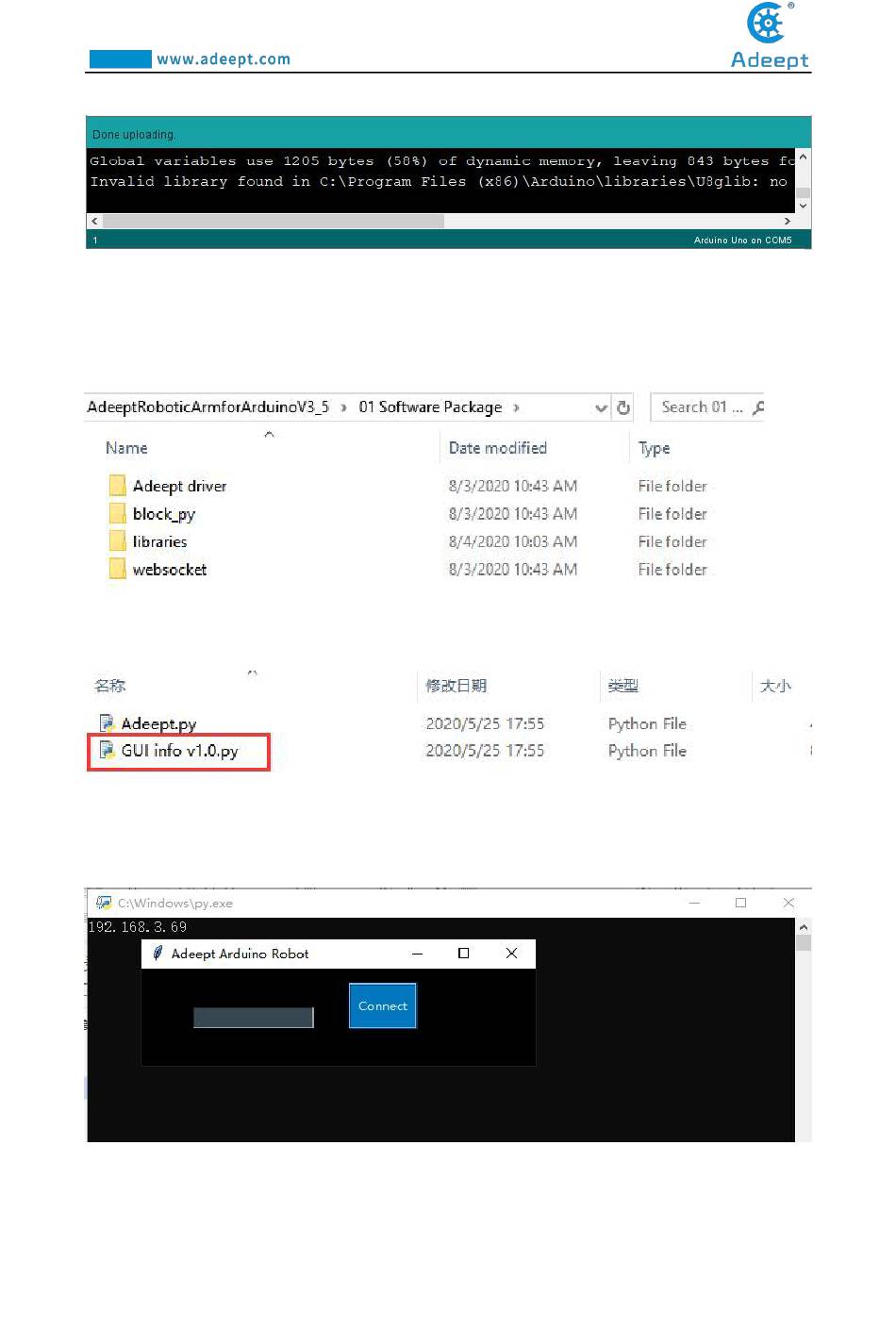Click Python File type of Adeept.py
This screenshot has height=1328, width=896.
click(647, 723)
